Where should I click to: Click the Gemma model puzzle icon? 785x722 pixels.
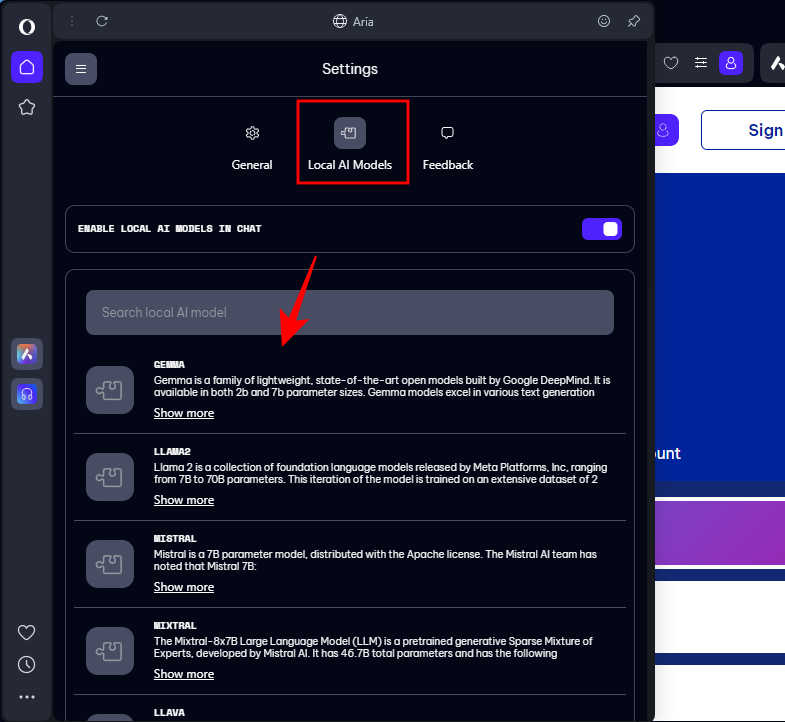pyautogui.click(x=110, y=390)
